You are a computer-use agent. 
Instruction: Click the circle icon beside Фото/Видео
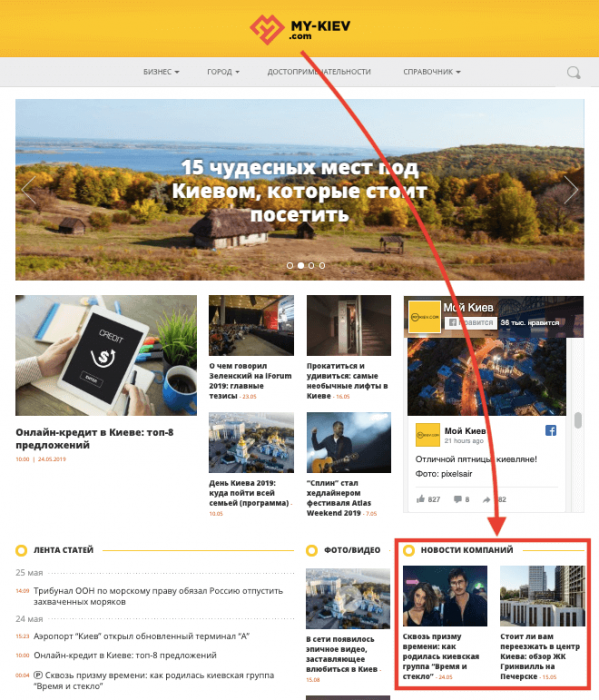(312, 550)
